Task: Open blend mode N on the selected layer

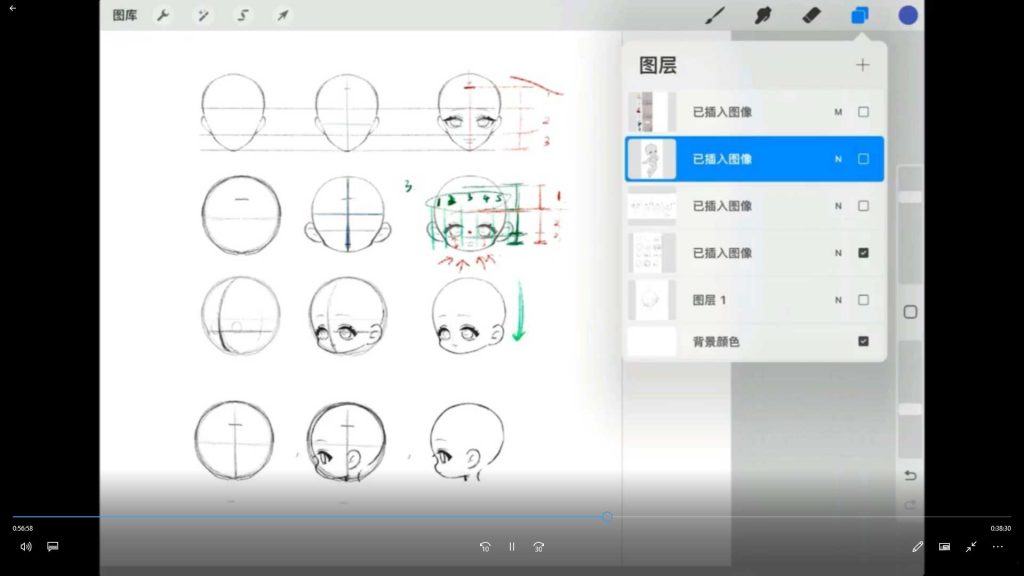Action: coord(838,158)
